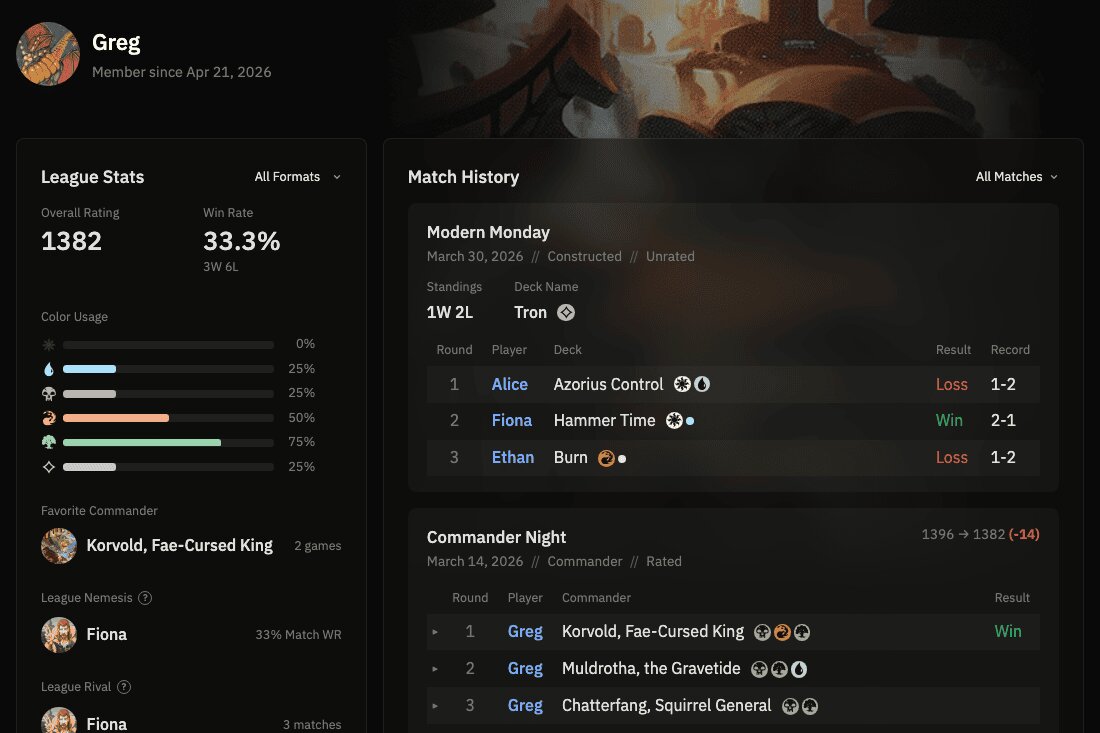
Task: Select the Chatterfang, Squirrel General commander name
Action: point(666,706)
